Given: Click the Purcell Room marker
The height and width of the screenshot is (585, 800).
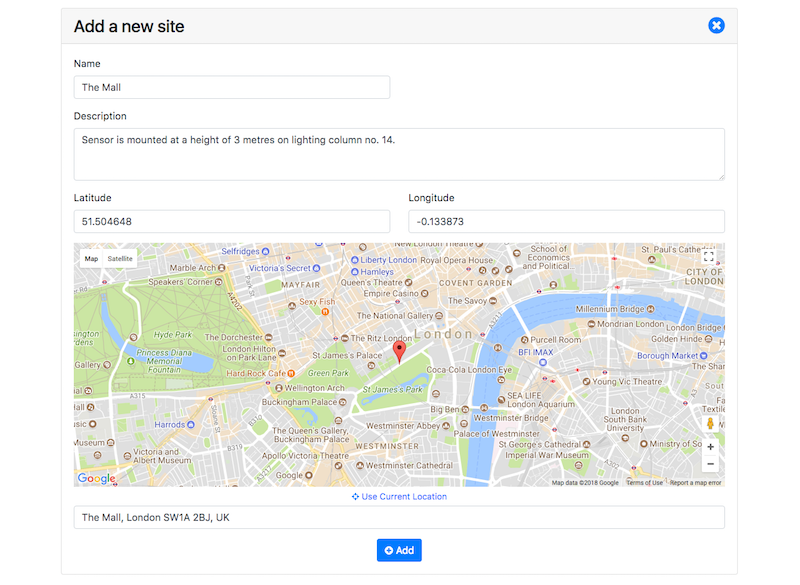Looking at the screenshot, I should [524, 340].
